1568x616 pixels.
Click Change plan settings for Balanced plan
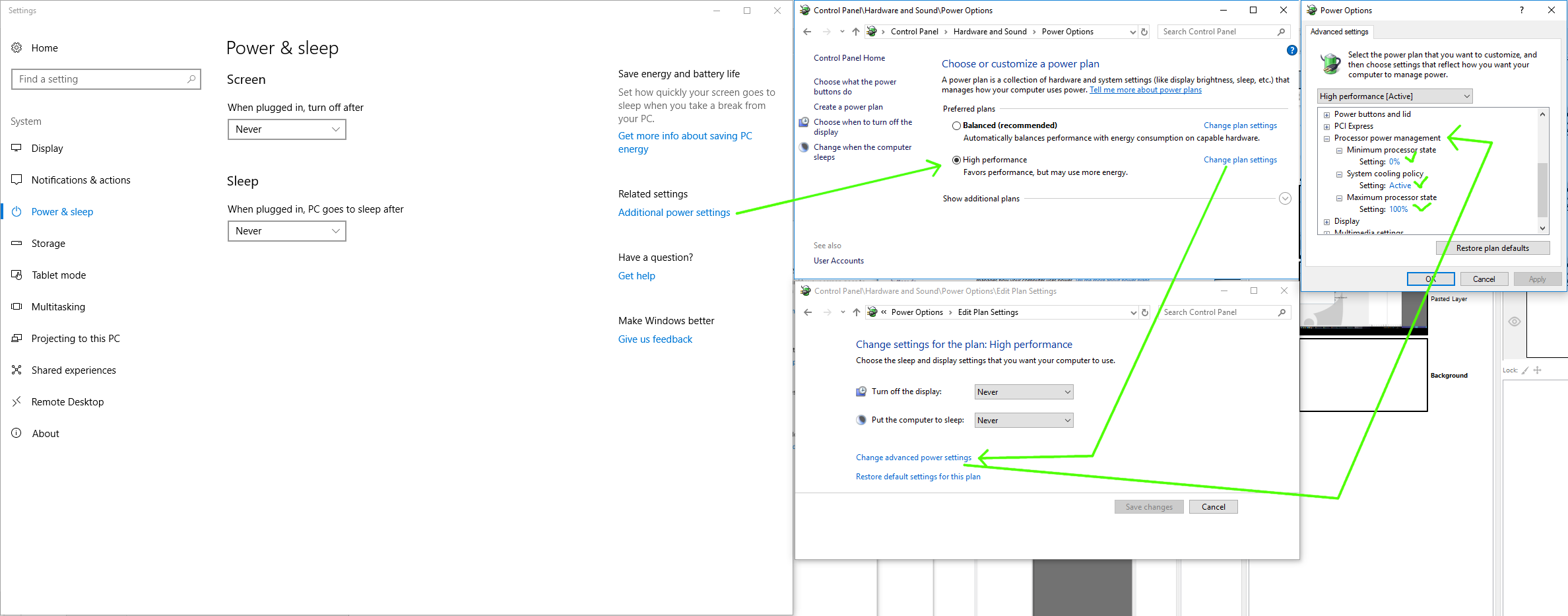tap(1240, 125)
